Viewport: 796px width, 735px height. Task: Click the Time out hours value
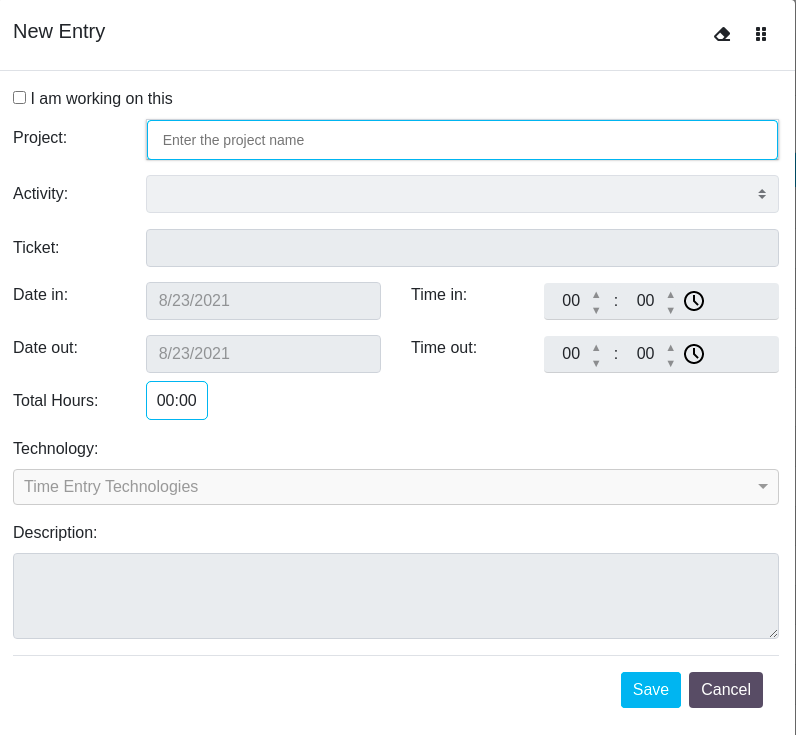pyautogui.click(x=571, y=353)
